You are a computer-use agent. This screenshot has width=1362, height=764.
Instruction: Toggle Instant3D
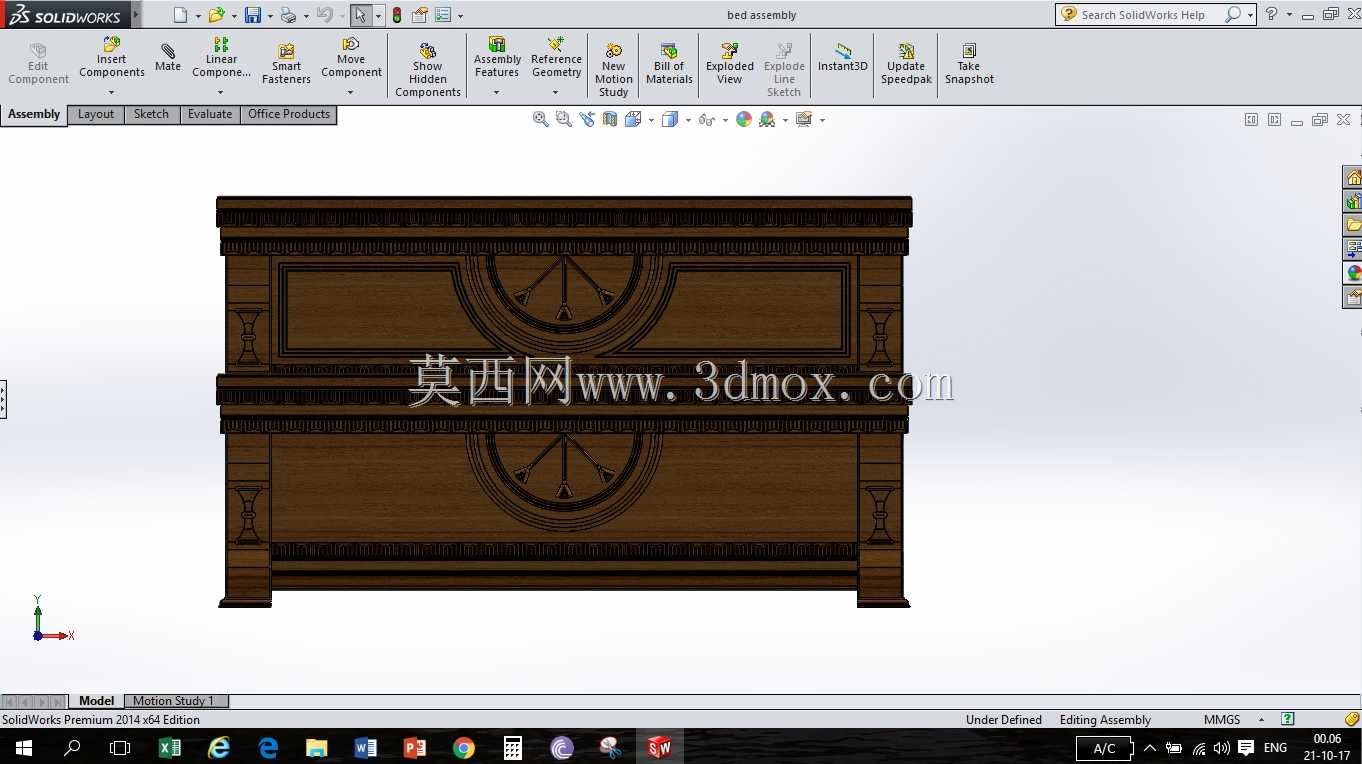tap(843, 58)
